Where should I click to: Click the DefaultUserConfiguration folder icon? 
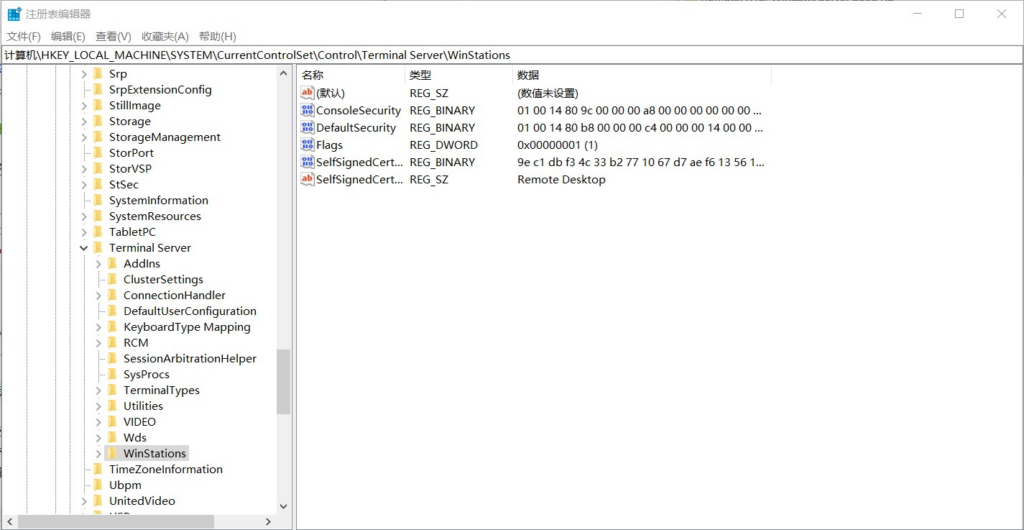pyautogui.click(x=112, y=311)
